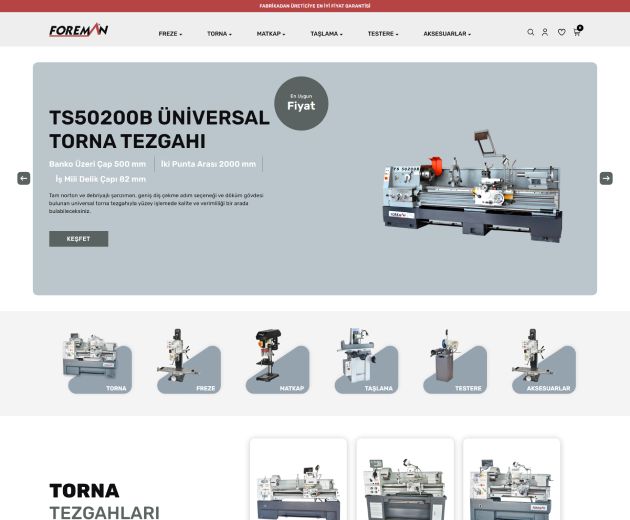Open the search icon in header
This screenshot has width=630, height=520.
(531, 32)
